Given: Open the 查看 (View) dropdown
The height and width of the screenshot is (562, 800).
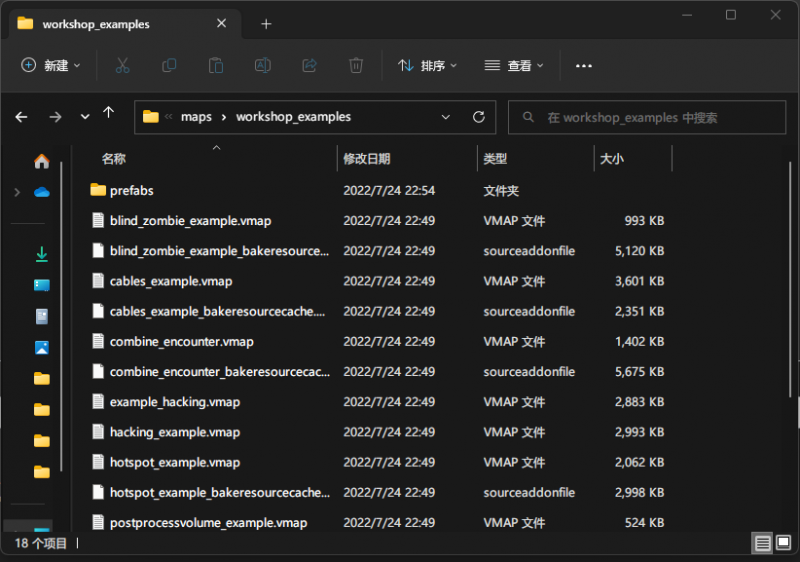Looking at the screenshot, I should pos(513,66).
